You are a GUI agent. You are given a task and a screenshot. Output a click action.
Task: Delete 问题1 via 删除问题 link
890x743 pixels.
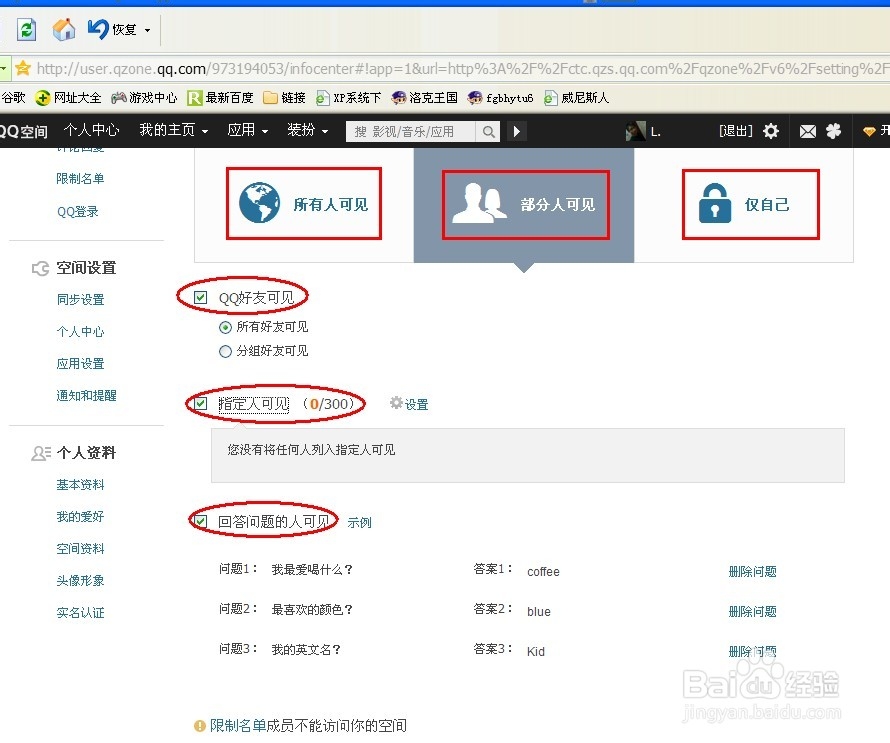[752, 571]
